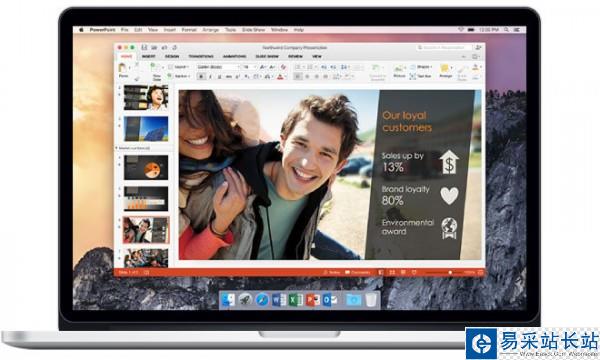Open Safari from the Dock

pyautogui.click(x=262, y=300)
